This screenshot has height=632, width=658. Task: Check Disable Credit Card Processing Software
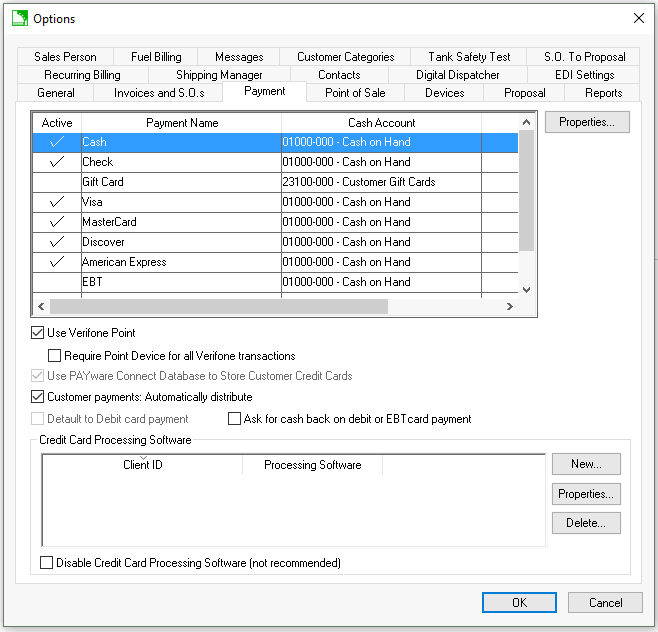[x=47, y=563]
